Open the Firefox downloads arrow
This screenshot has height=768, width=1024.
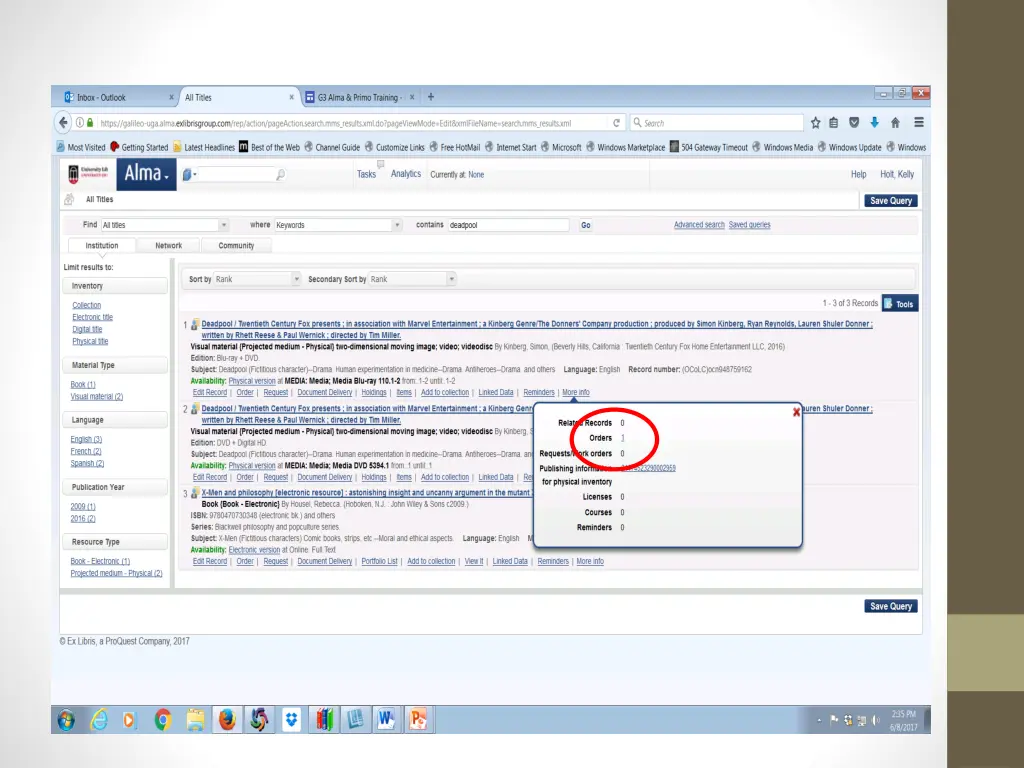pyautogui.click(x=874, y=123)
